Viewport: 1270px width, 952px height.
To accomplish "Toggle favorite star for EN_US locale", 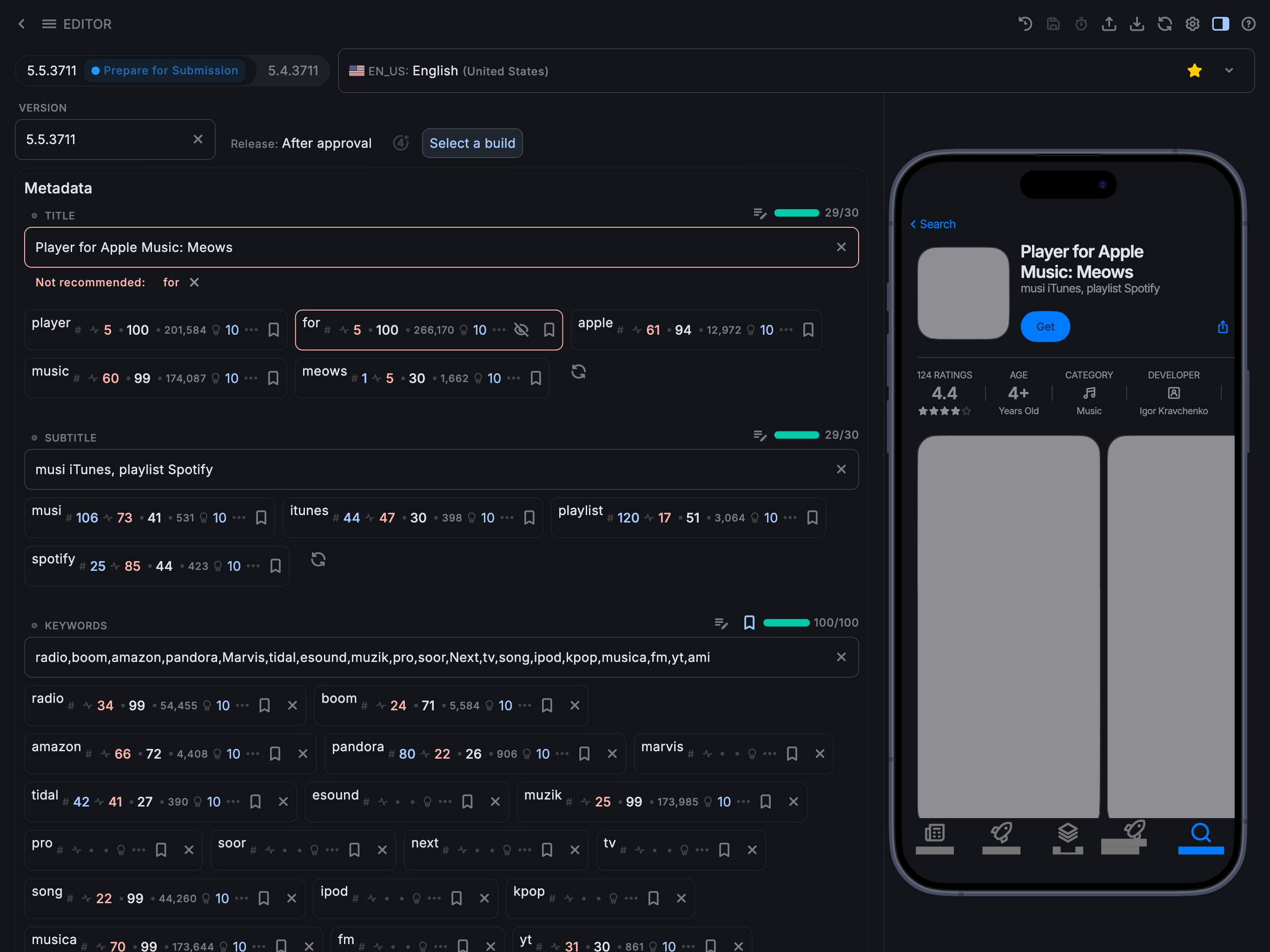I will (1194, 71).
